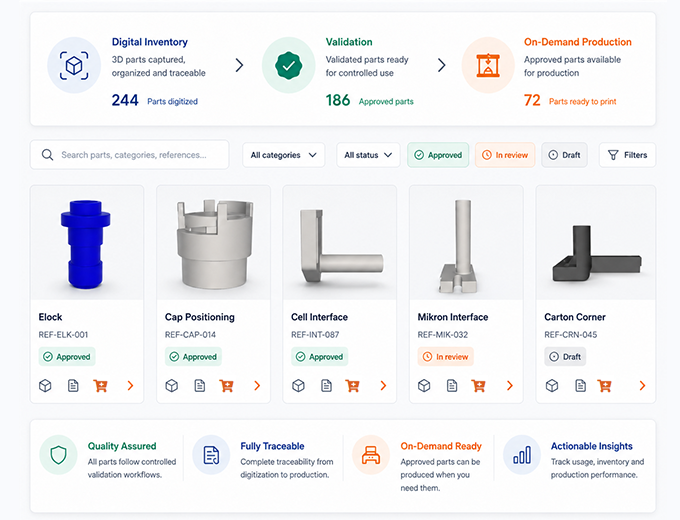Click the 'Carton Corner' part title
Viewport: 680px width, 520px height.
click(x=575, y=317)
